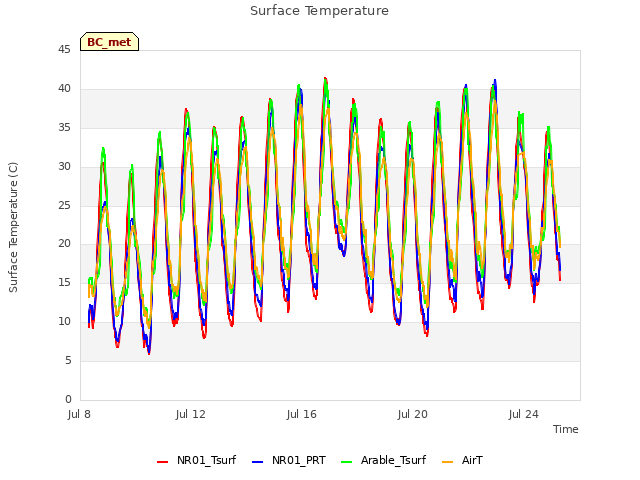Click the orange AirT legend color marker

[x=447, y=462]
